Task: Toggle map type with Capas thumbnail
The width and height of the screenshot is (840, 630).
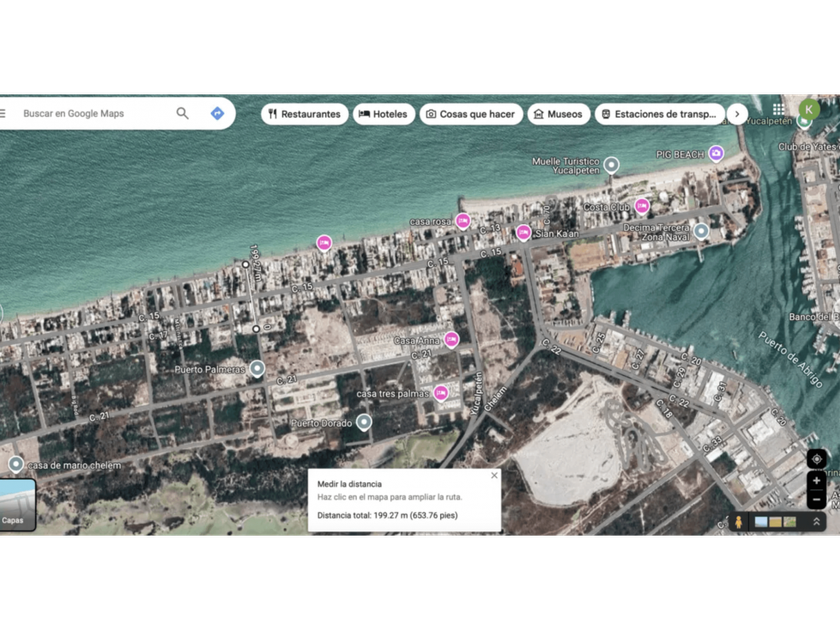Action: coord(17,504)
